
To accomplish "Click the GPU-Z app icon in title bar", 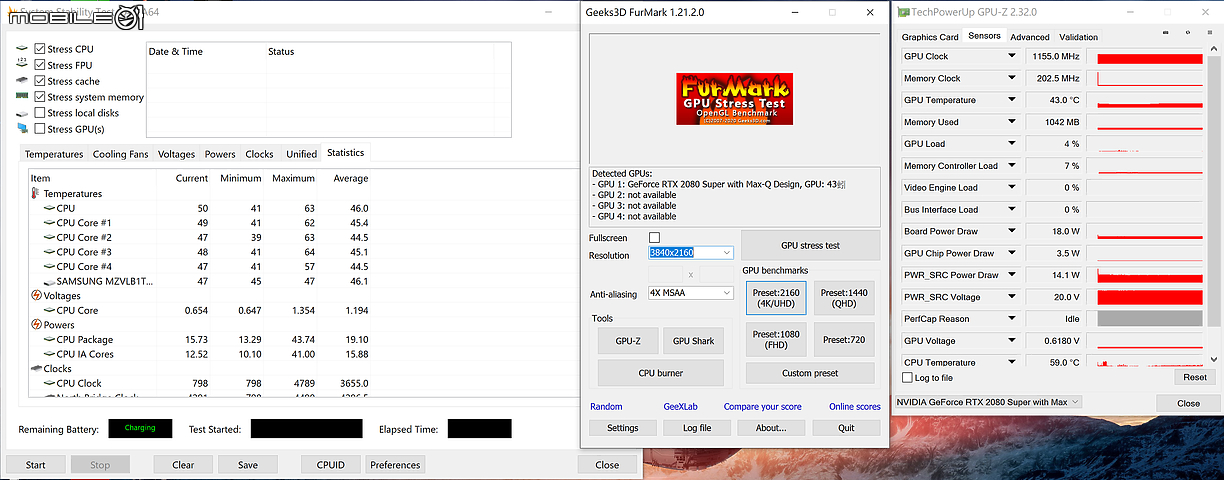I will coord(904,12).
